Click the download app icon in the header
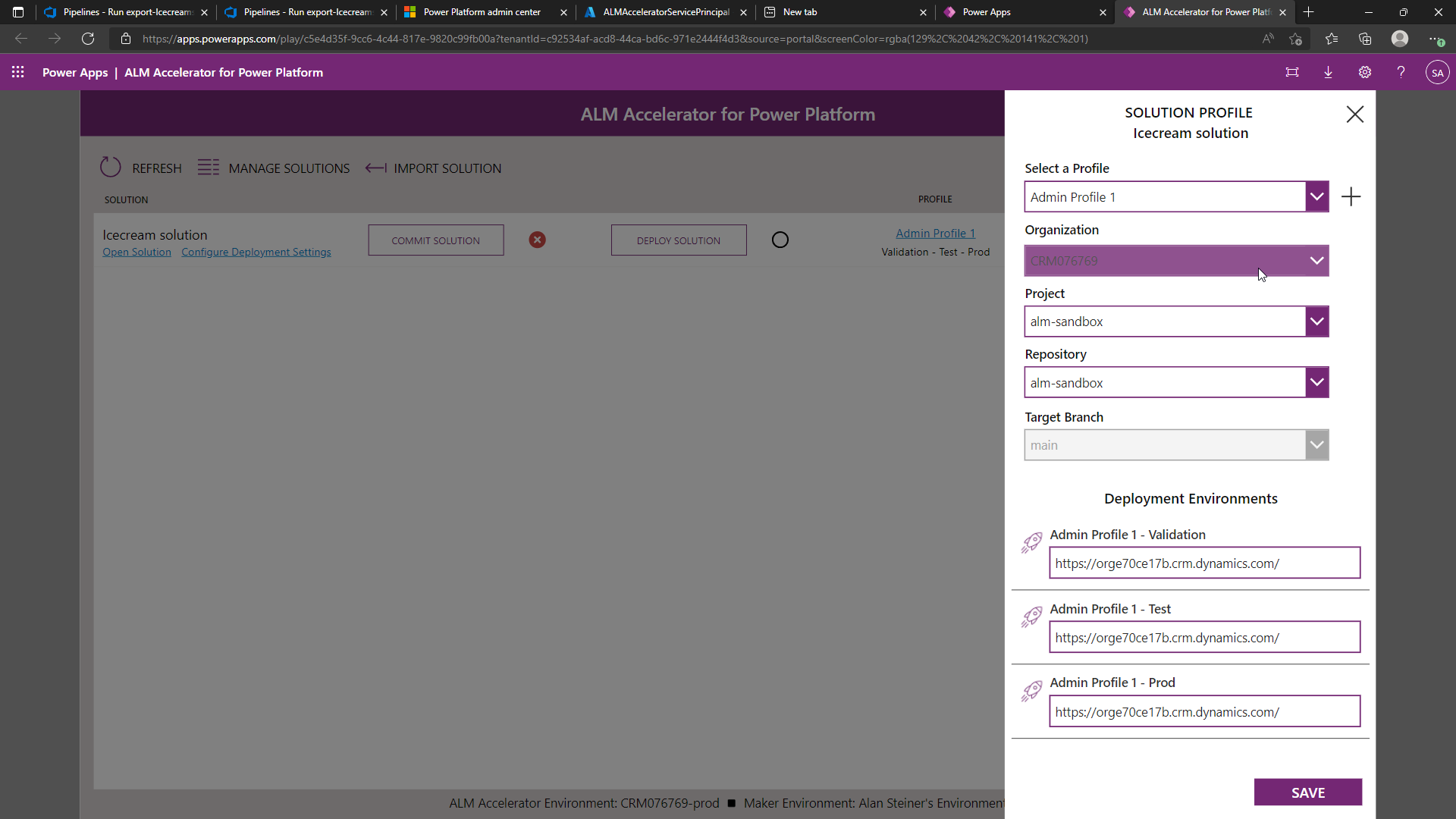Screen dimensions: 1456x819 pos(1328,72)
